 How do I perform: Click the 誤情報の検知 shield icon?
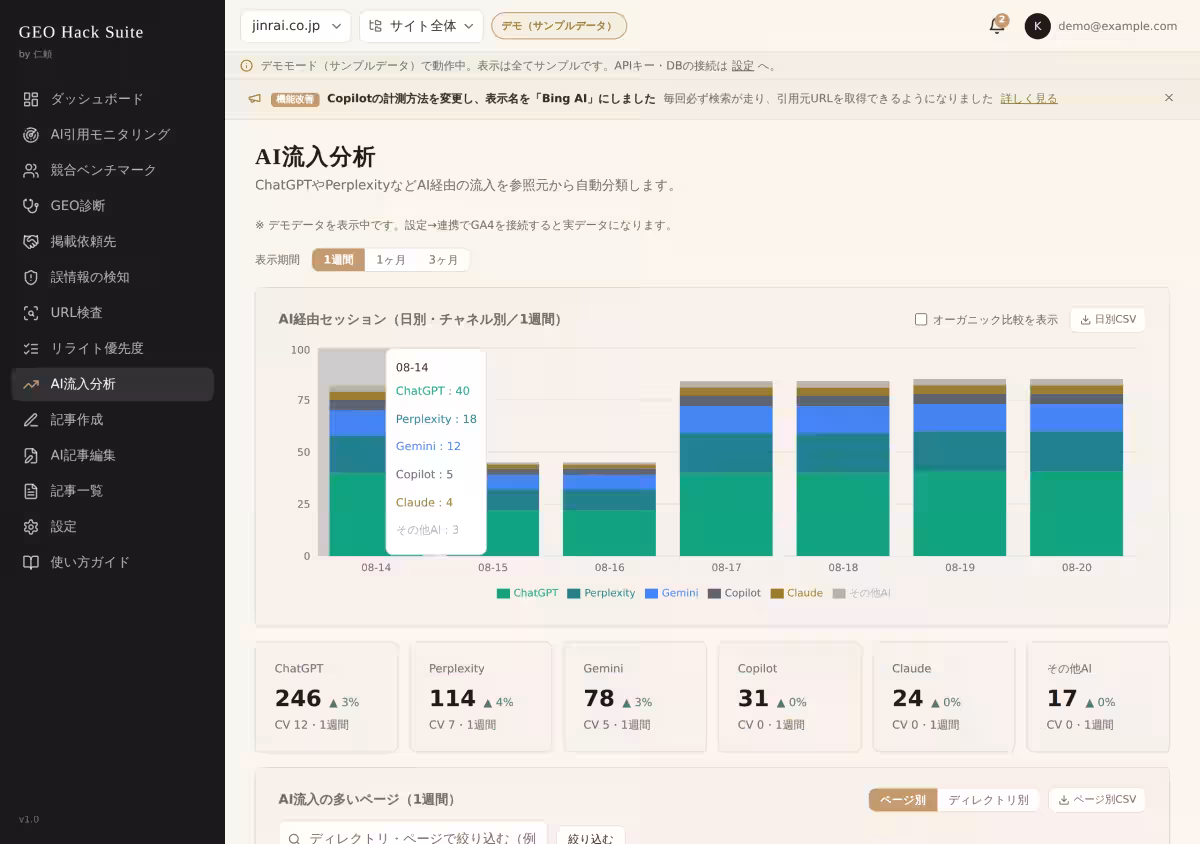tap(31, 277)
